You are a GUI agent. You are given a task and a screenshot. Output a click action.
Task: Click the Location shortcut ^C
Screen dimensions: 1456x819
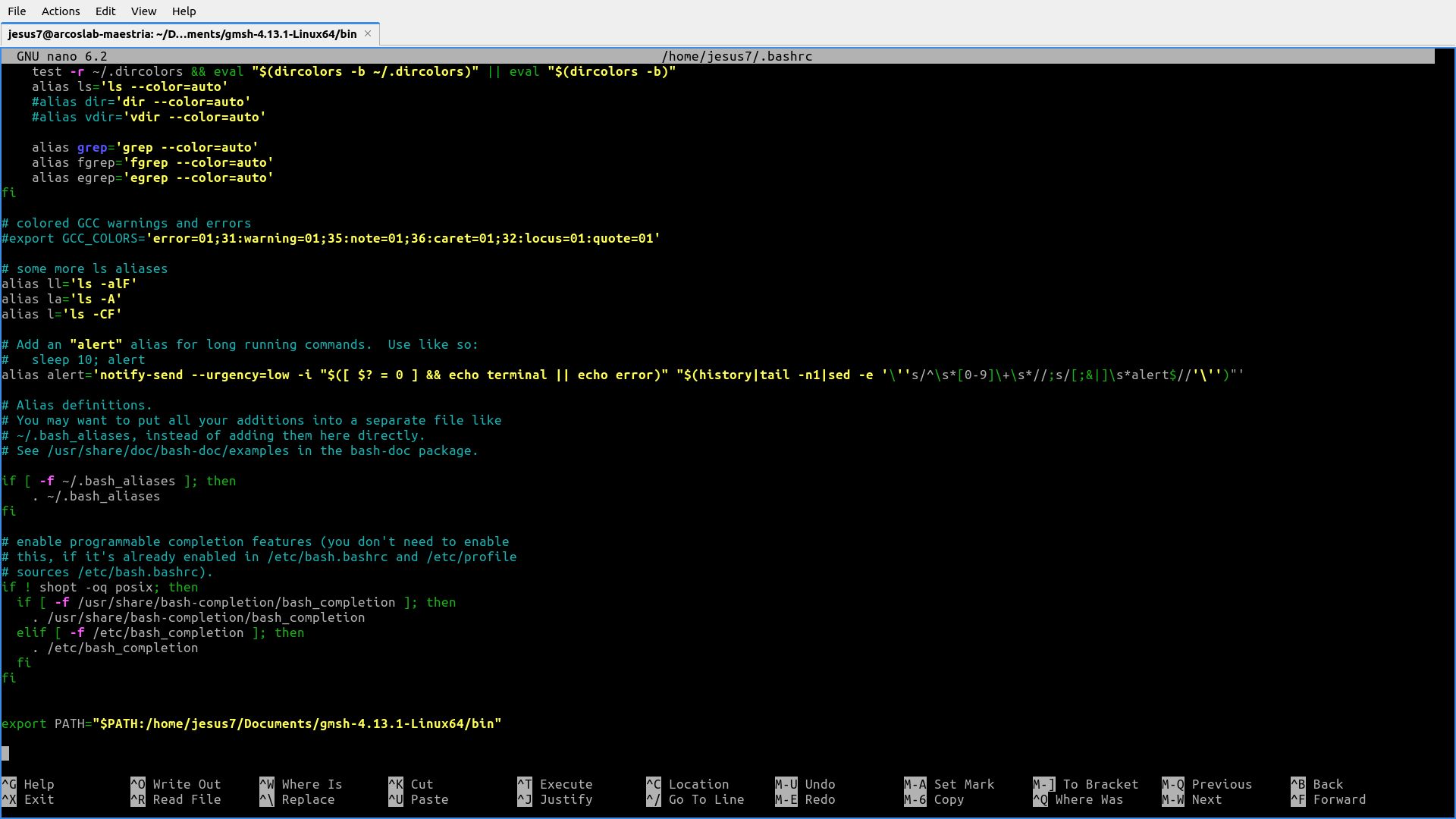tap(688, 784)
